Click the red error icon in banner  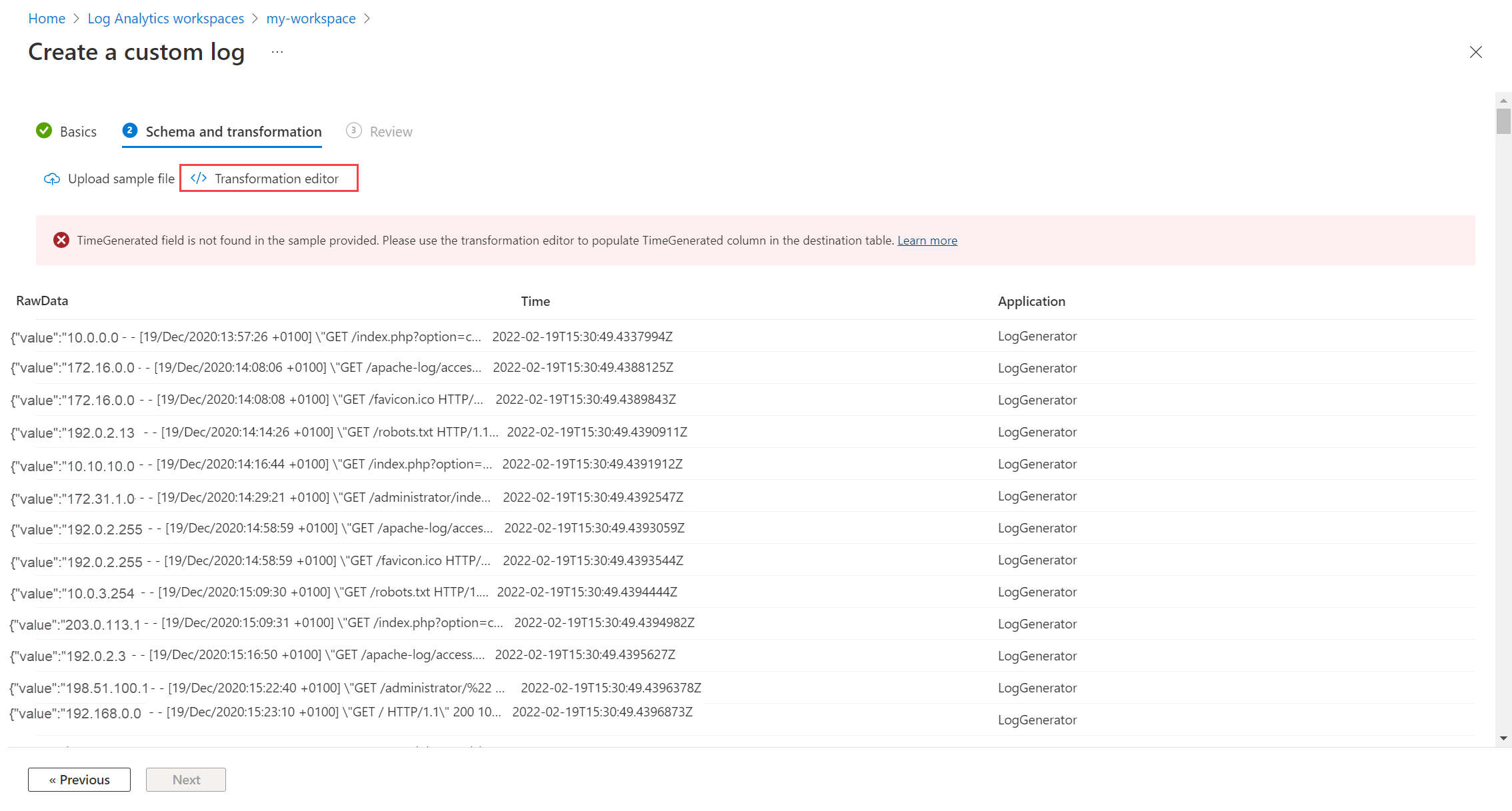pos(61,240)
